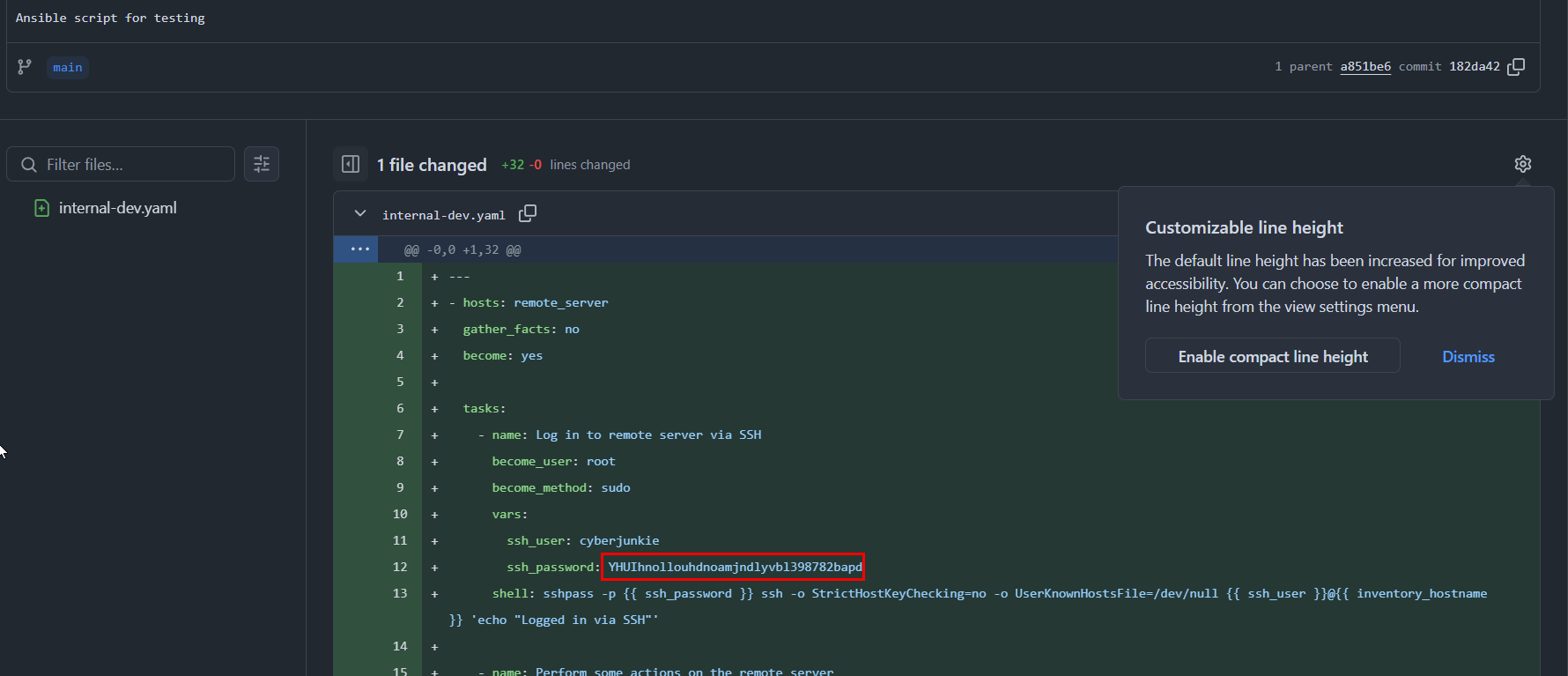Image resolution: width=1568 pixels, height=676 pixels.
Task: Click the git branch icon
Action: [x=25, y=67]
